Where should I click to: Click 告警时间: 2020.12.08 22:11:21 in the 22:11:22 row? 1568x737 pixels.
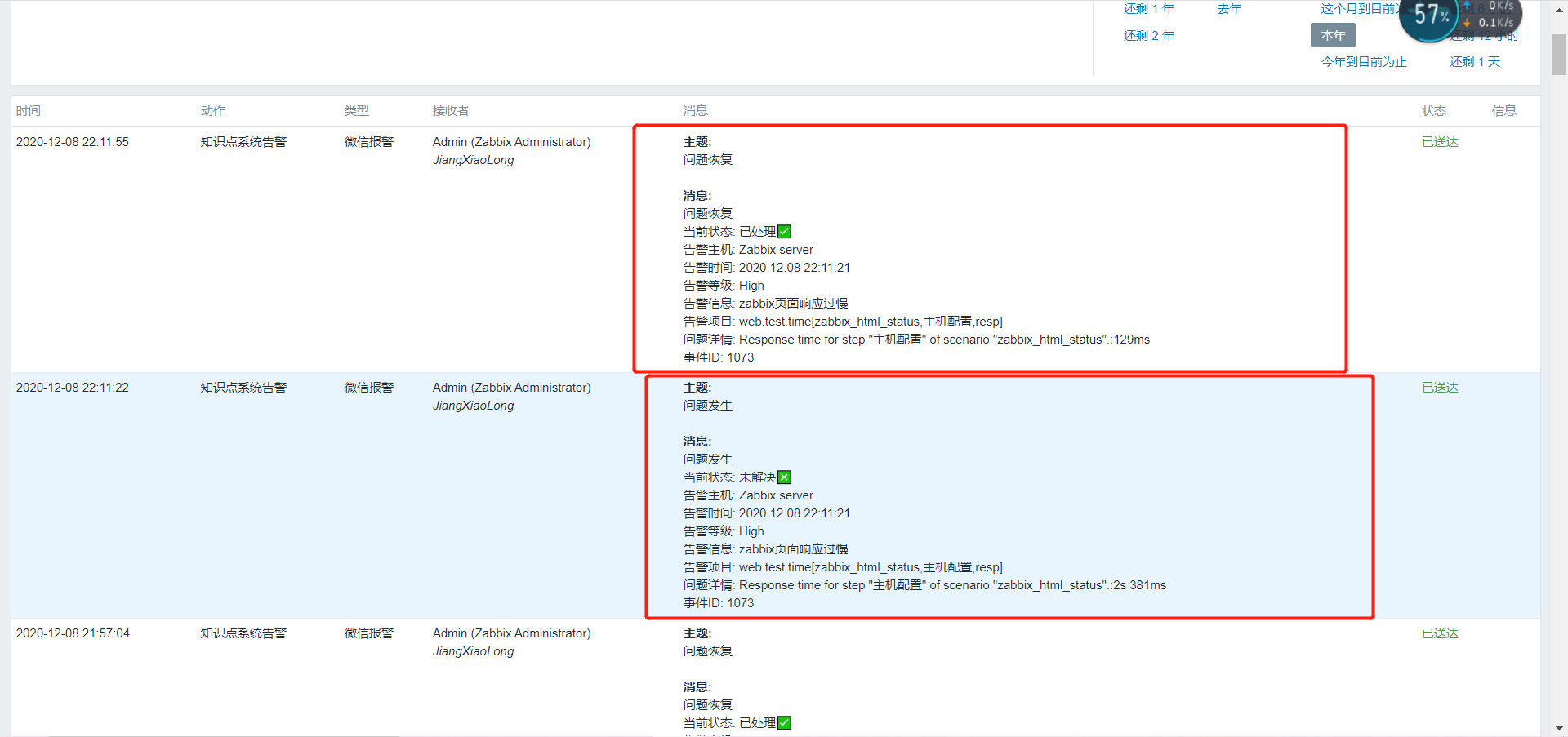tap(767, 513)
